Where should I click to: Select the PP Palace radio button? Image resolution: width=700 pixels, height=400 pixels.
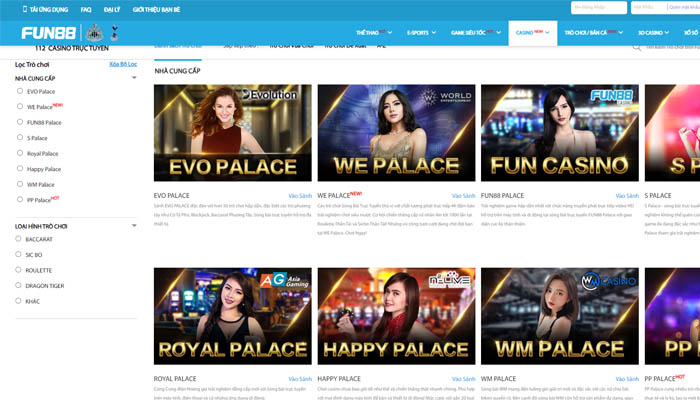(20, 200)
